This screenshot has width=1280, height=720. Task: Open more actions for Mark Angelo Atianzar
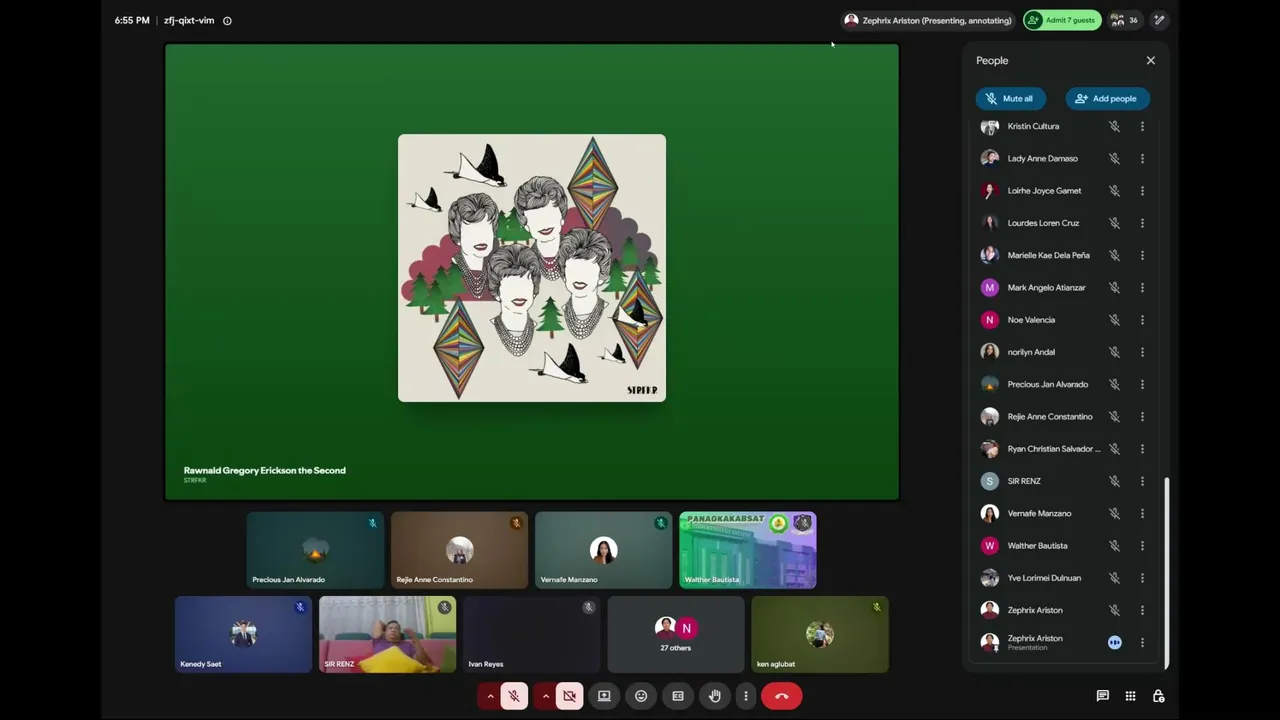click(1142, 288)
